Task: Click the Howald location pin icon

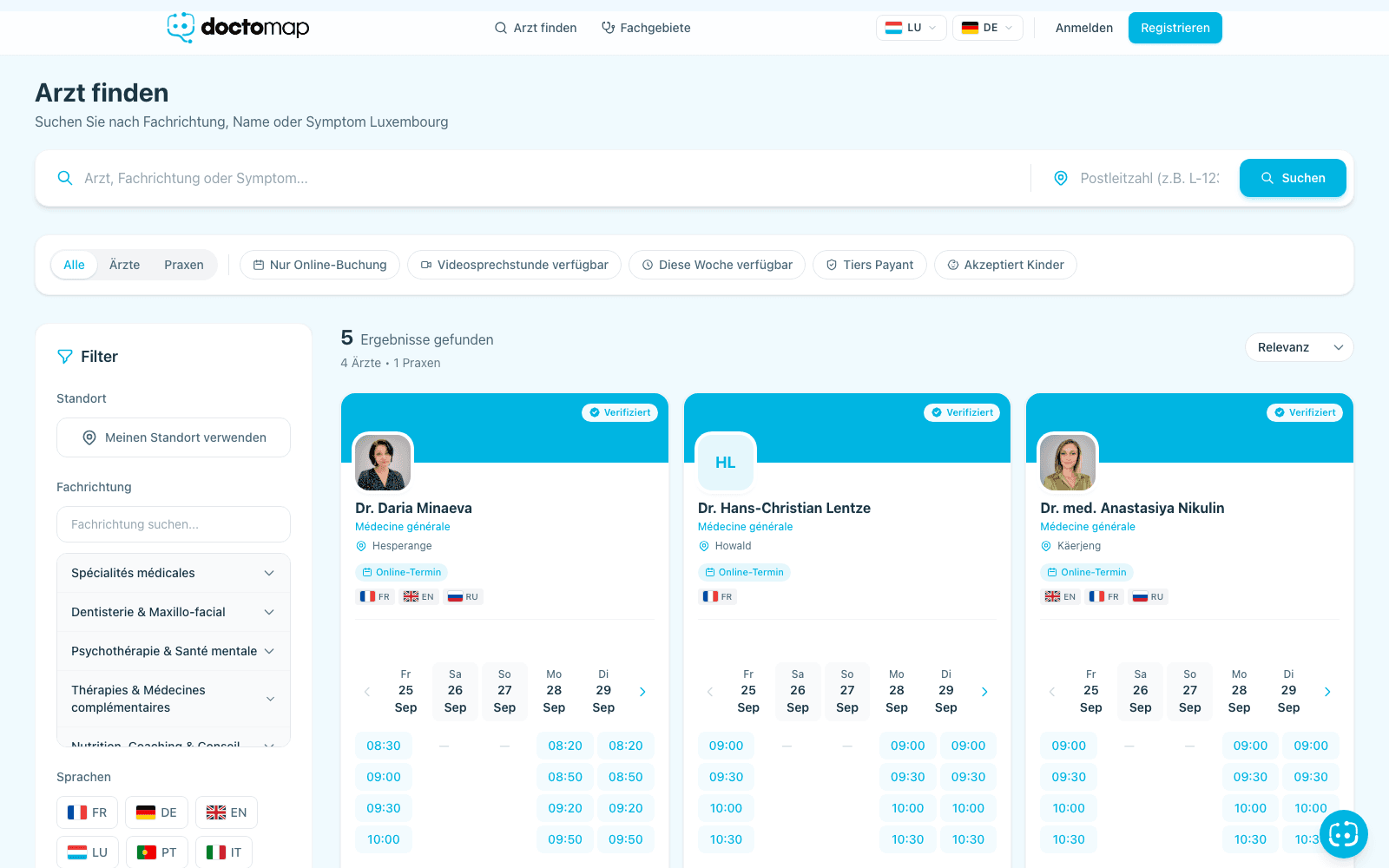Action: (x=704, y=546)
